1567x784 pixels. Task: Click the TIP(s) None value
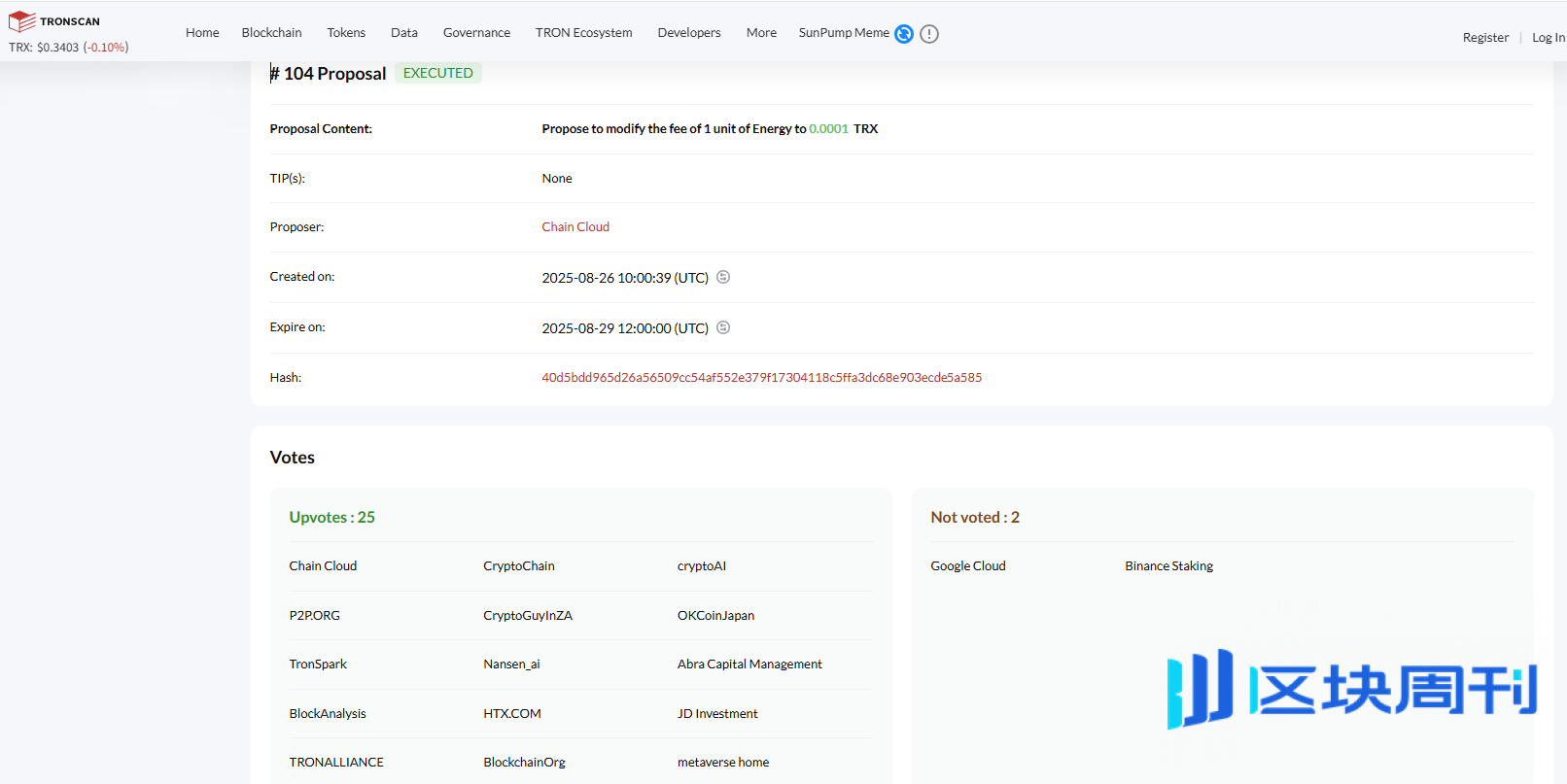[557, 179]
